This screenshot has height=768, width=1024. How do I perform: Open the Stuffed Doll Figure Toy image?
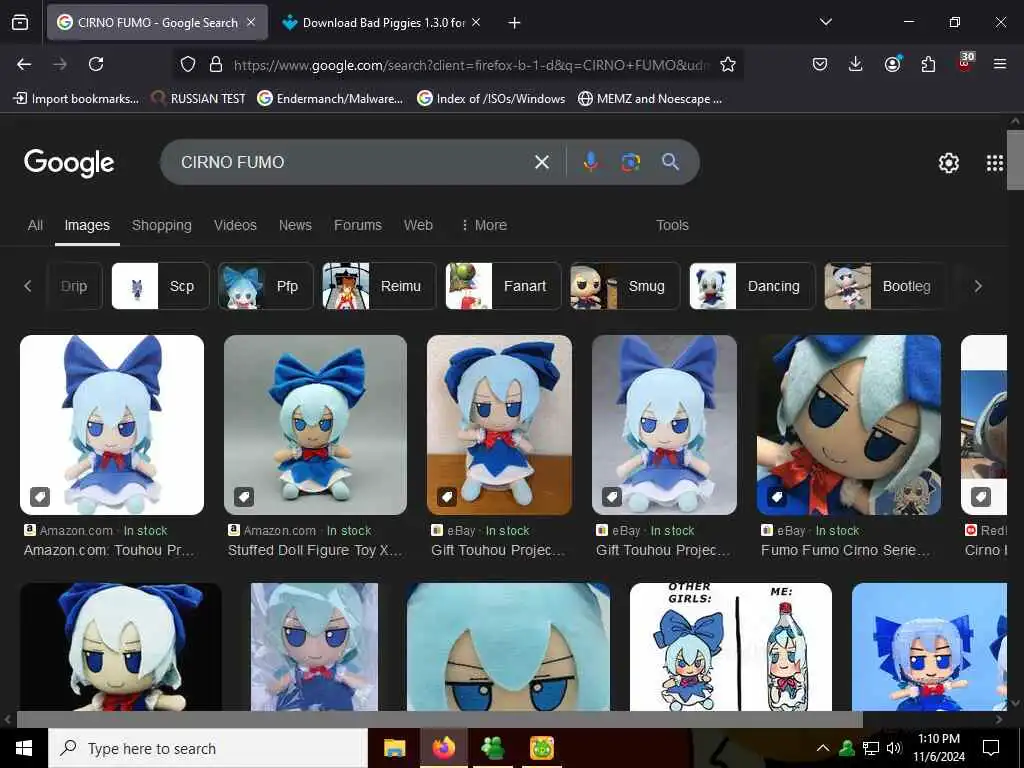(x=315, y=424)
